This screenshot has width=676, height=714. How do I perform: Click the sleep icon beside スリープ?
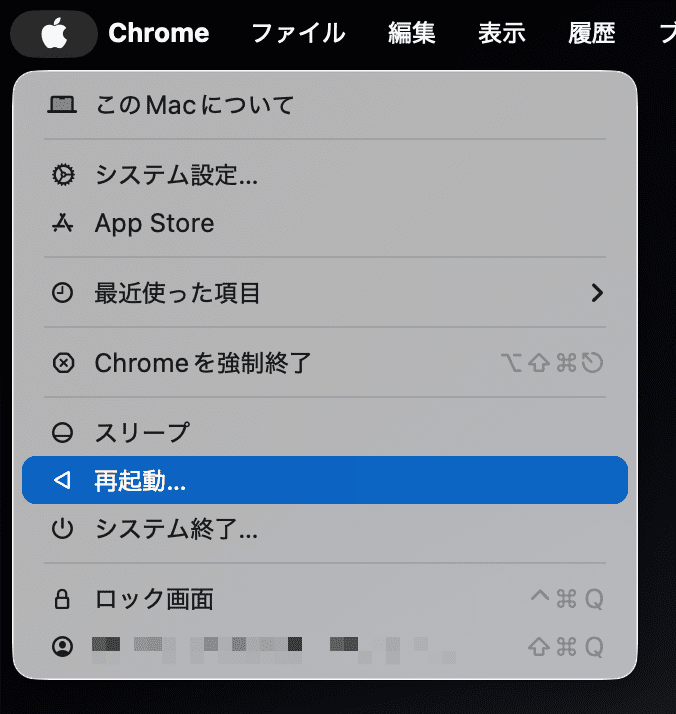coord(62,433)
